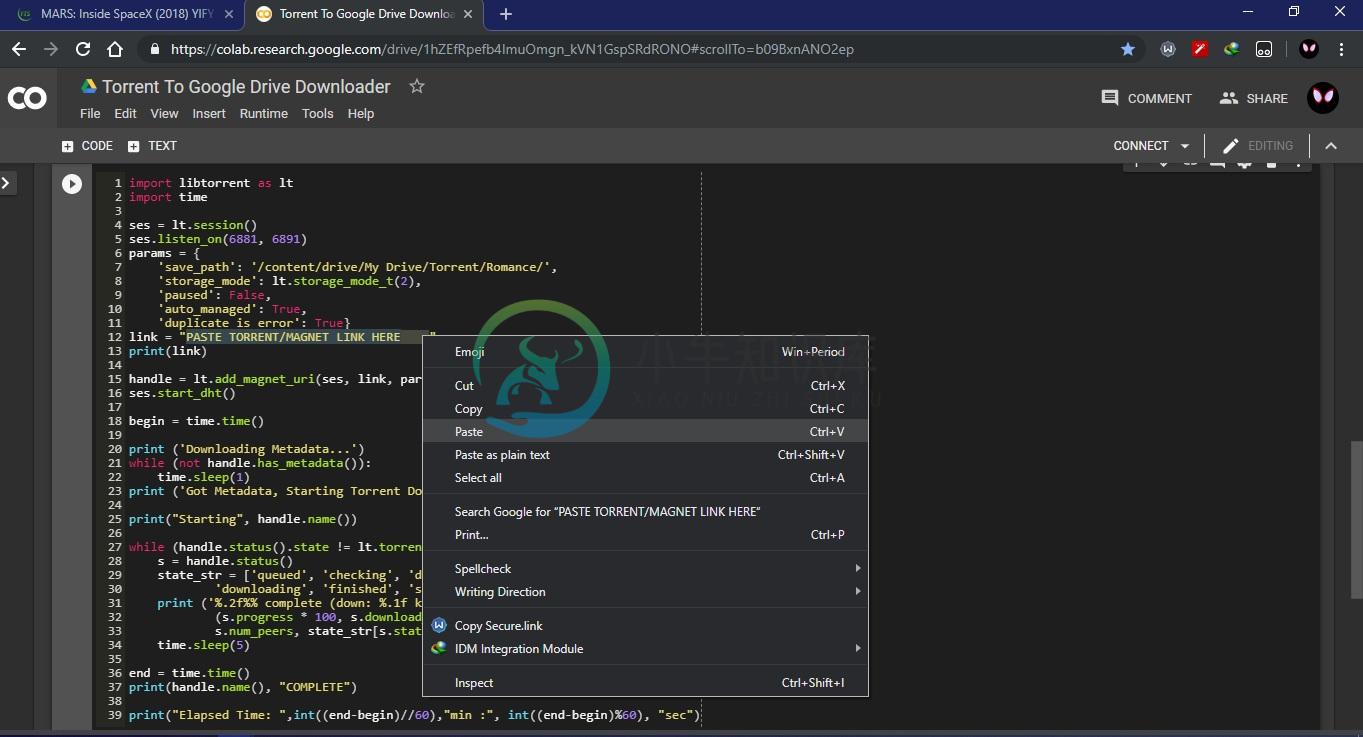Open the extension icon with two circles
This screenshot has height=737, width=1363.
coord(1264,49)
